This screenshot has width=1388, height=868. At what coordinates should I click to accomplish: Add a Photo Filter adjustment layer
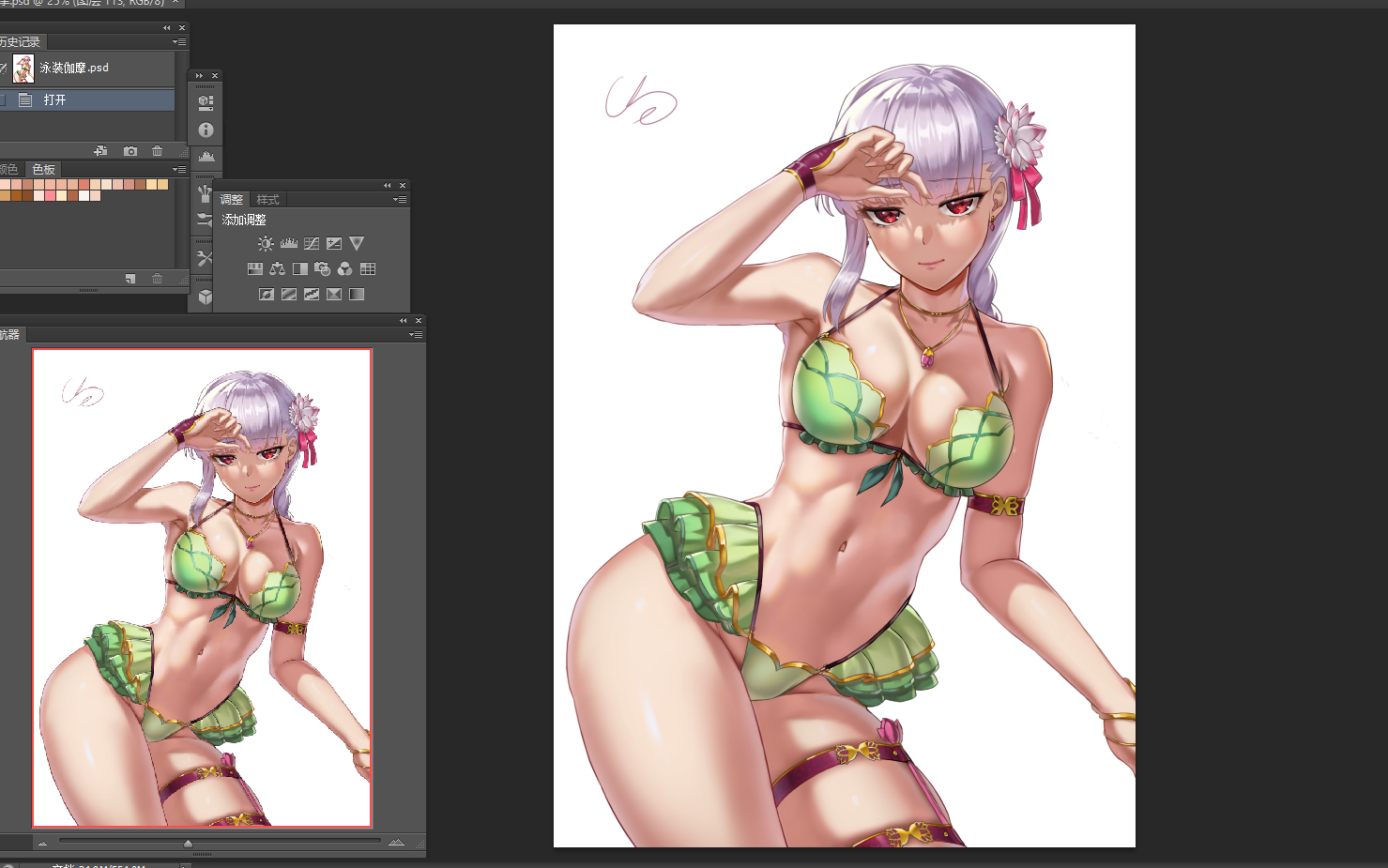pos(322,268)
